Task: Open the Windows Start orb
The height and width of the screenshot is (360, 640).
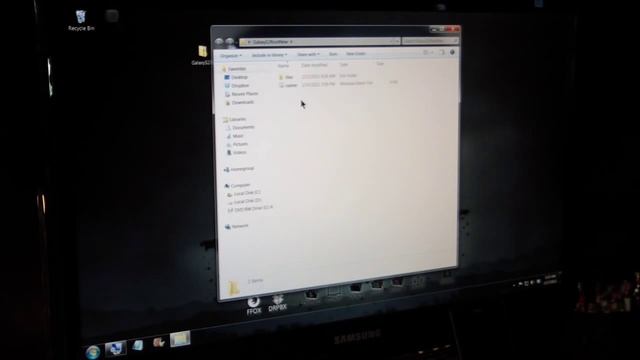Action: [x=93, y=351]
